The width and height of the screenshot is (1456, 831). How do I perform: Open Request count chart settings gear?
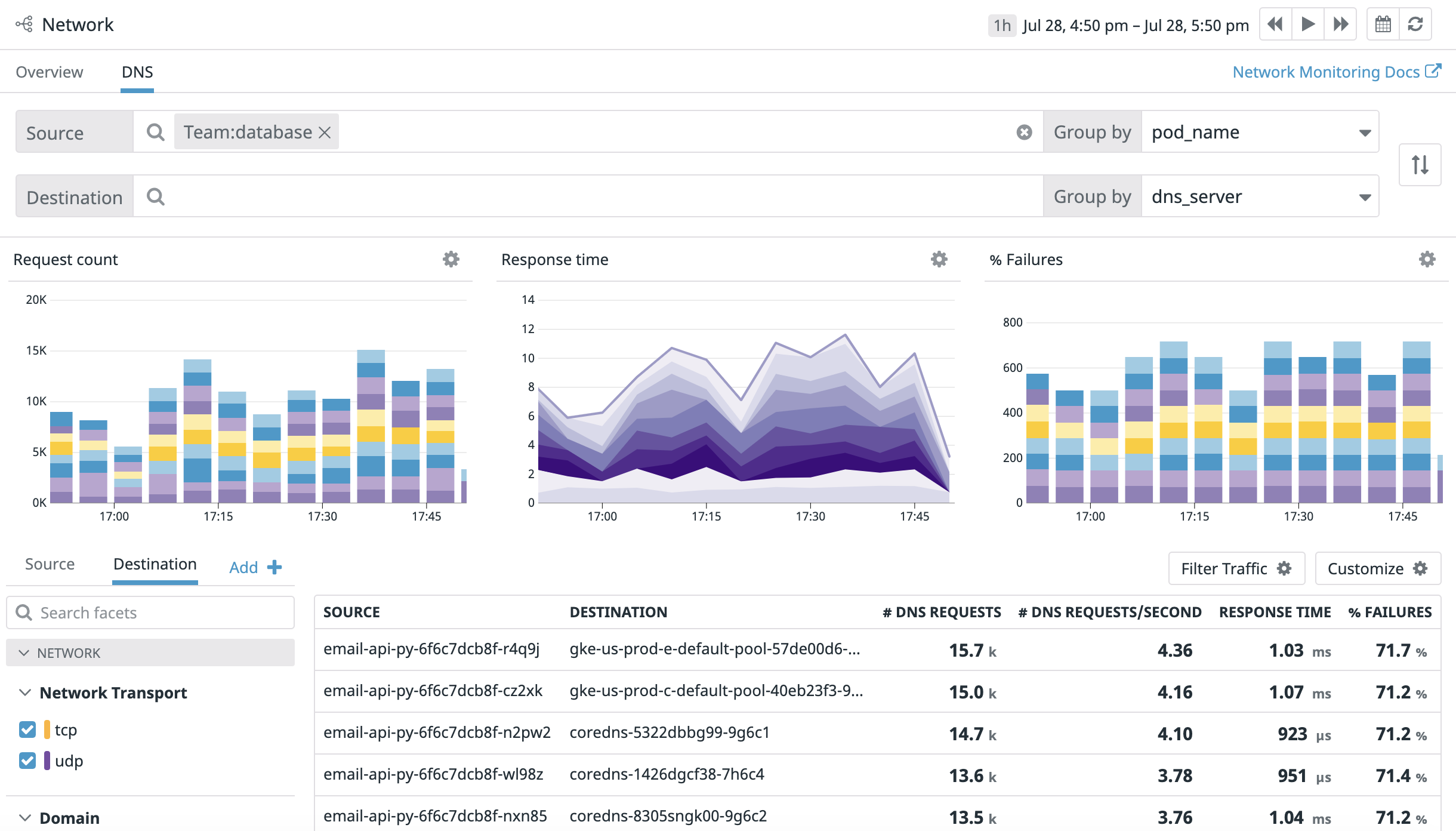point(451,259)
